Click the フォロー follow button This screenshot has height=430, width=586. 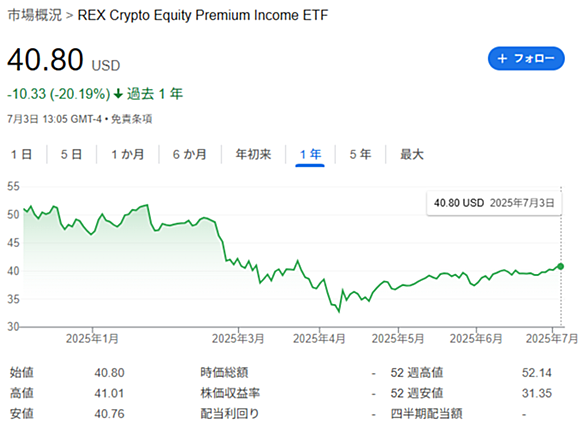pos(526,59)
